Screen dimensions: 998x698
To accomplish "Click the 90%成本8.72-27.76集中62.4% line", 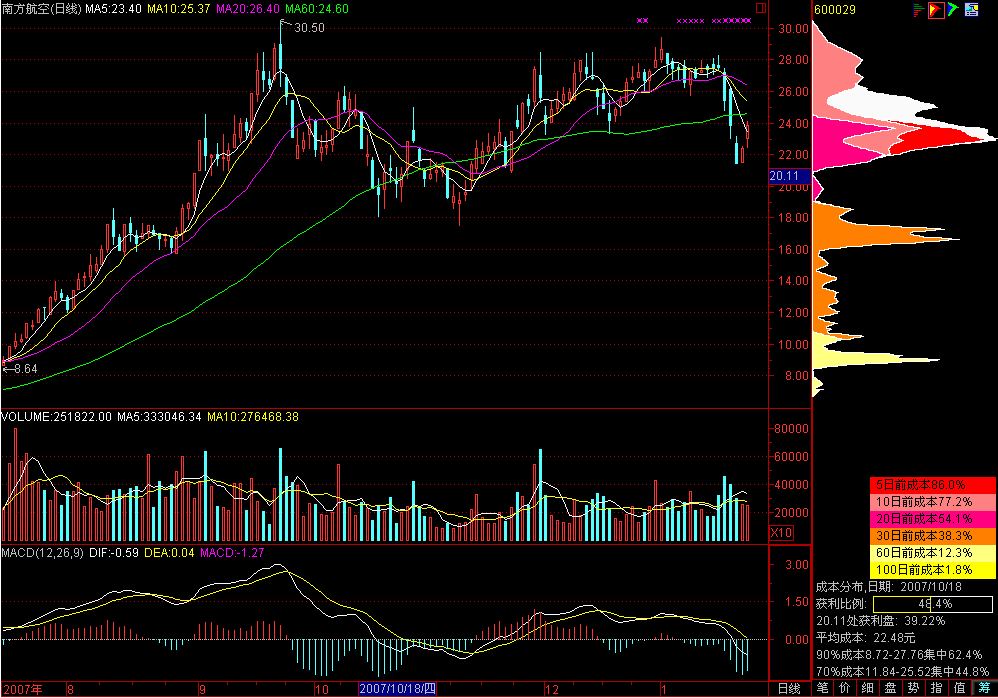I will [x=899, y=654].
